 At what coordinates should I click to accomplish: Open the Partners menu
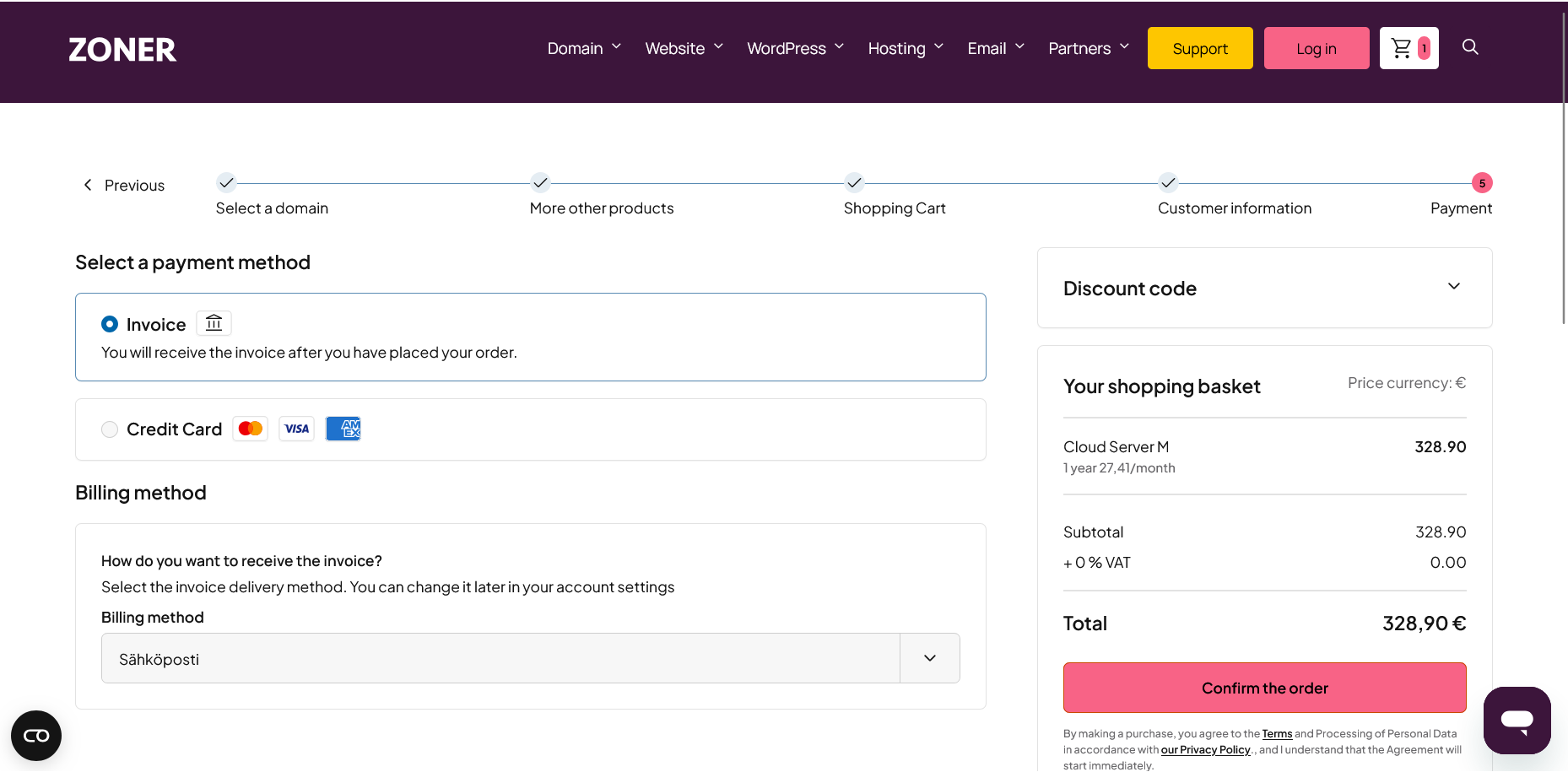point(1089,48)
